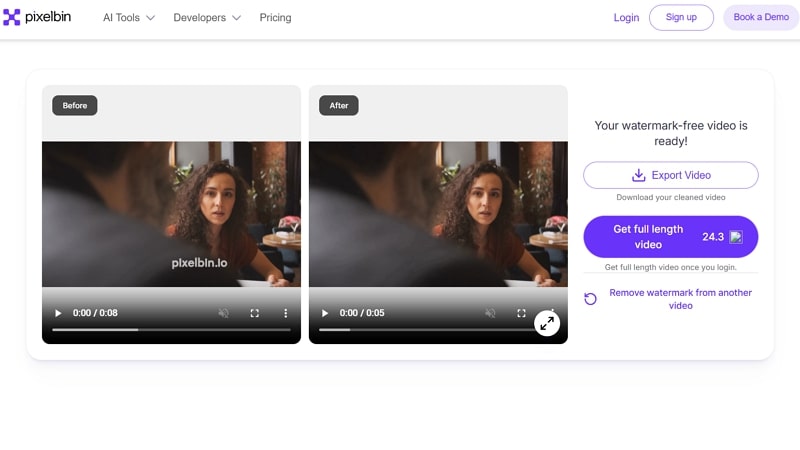The image size is (800, 450).
Task: Expand the AI Tools dropdown
Action: point(129,18)
